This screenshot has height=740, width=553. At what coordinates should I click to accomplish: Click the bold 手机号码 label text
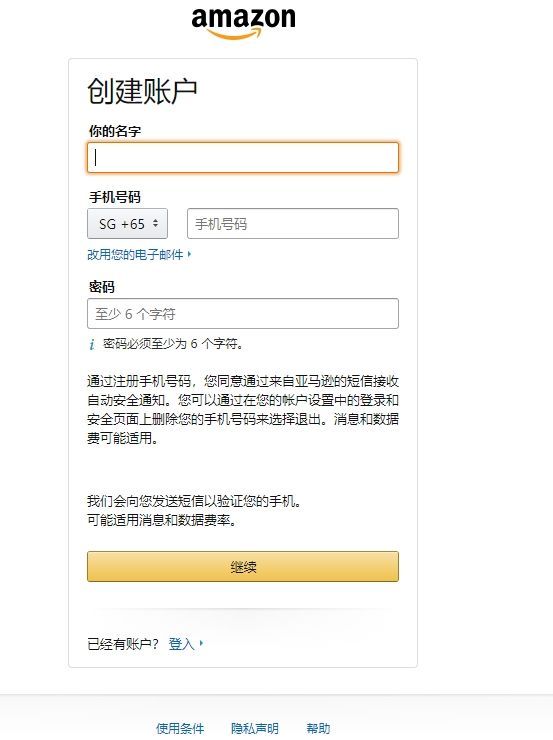pyautogui.click(x=115, y=197)
